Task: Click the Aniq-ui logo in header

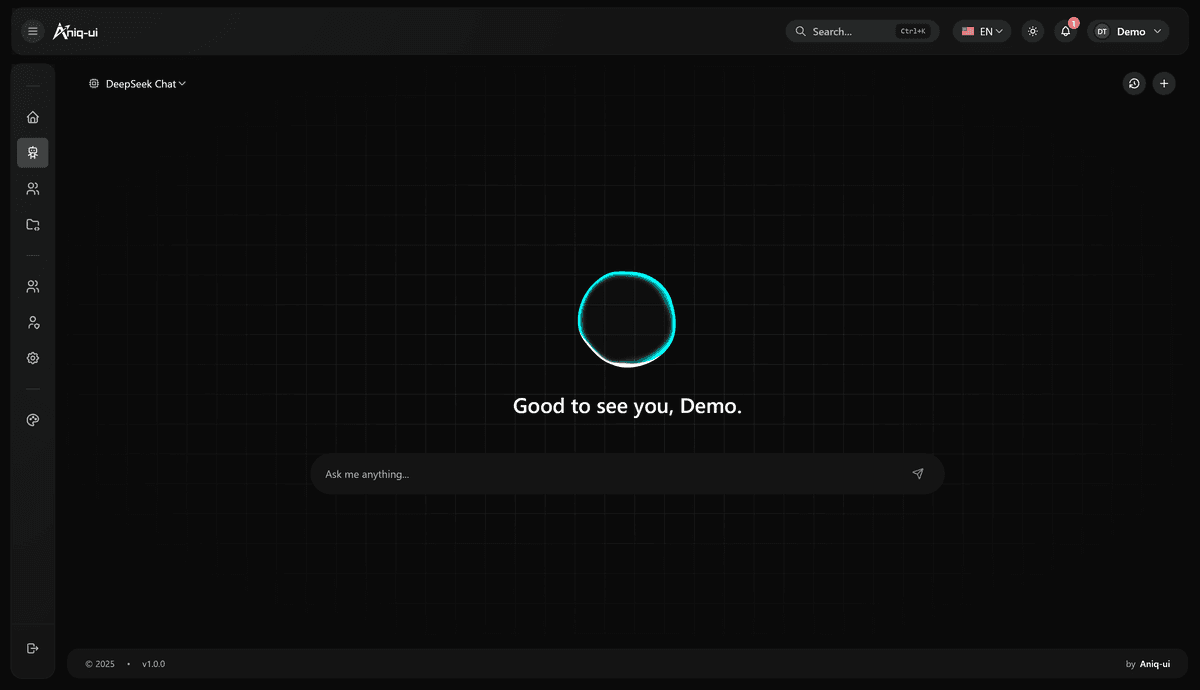Action: [x=76, y=32]
